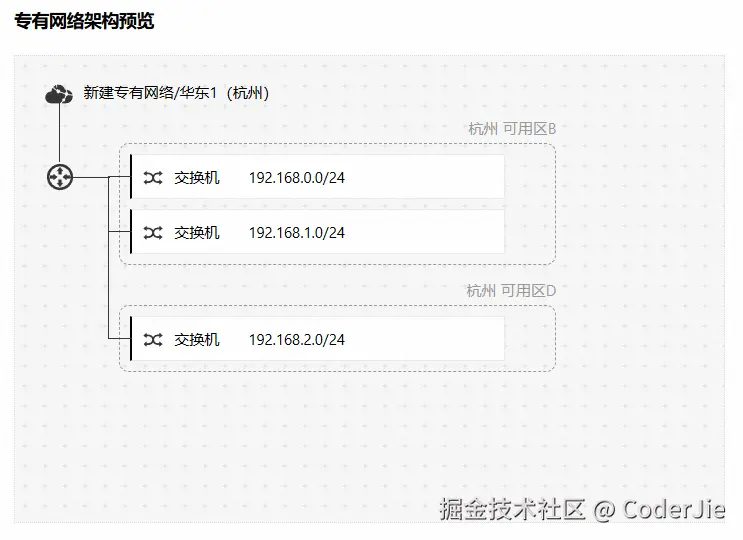Screen dimensions: 743x540
Task: Click the cloud VPC icon
Action: pos(59,94)
